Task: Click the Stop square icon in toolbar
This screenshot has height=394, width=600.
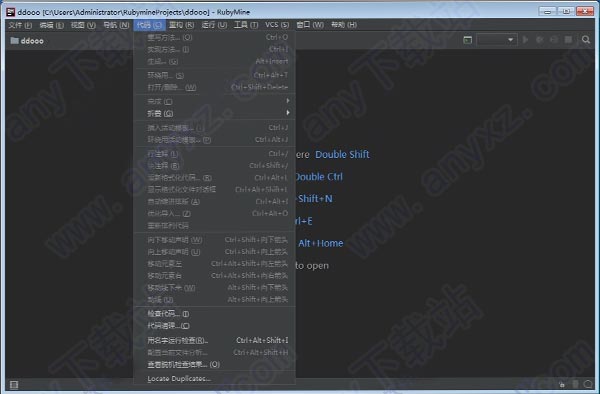Action: coord(568,40)
